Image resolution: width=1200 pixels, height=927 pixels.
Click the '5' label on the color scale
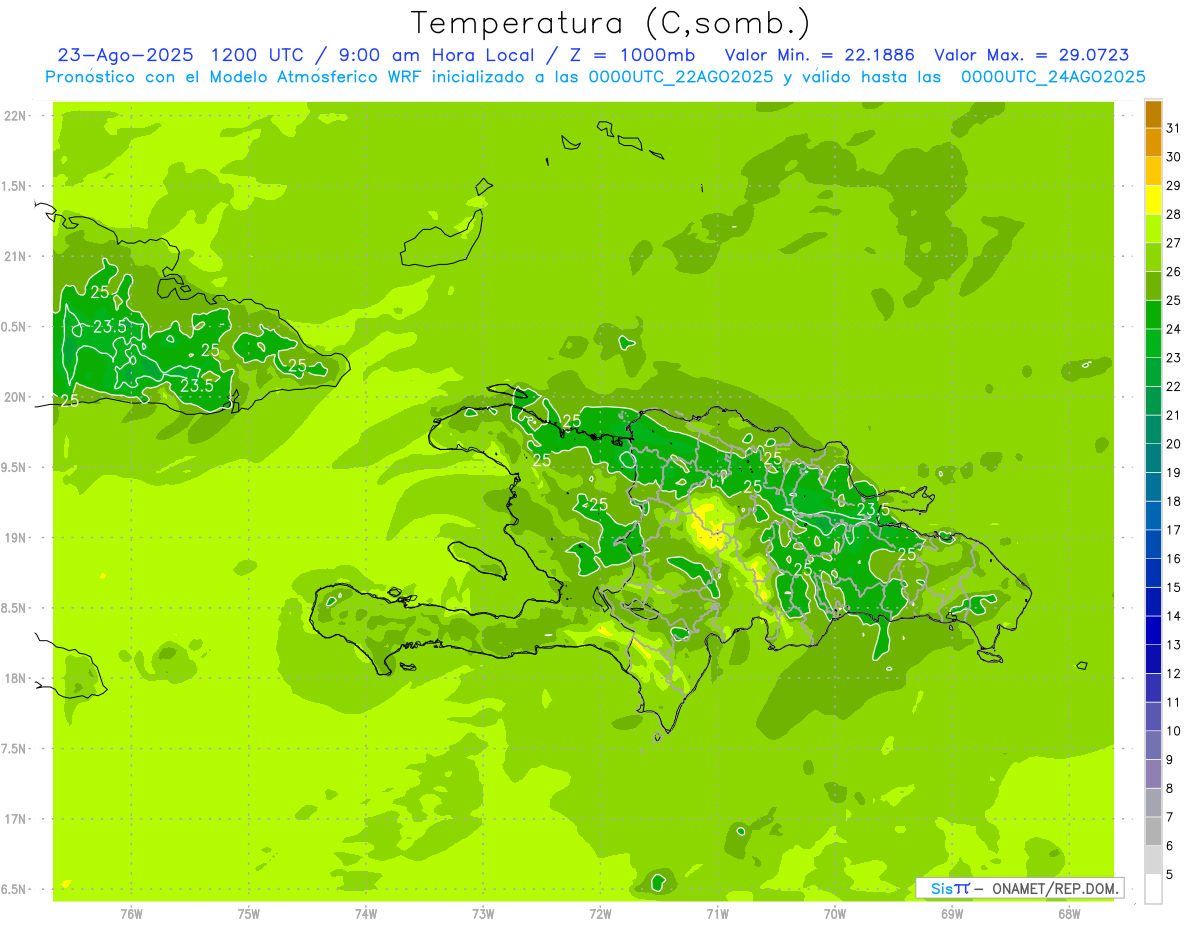pos(1170,874)
